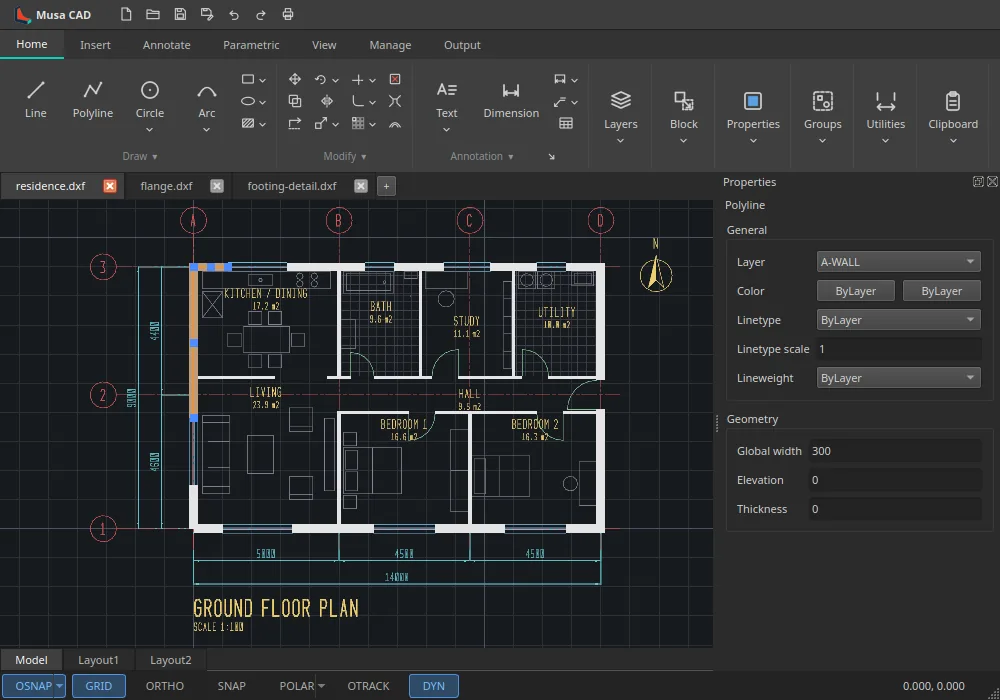The width and height of the screenshot is (1000, 700).
Task: Activate the Move tool
Action: click(295, 79)
